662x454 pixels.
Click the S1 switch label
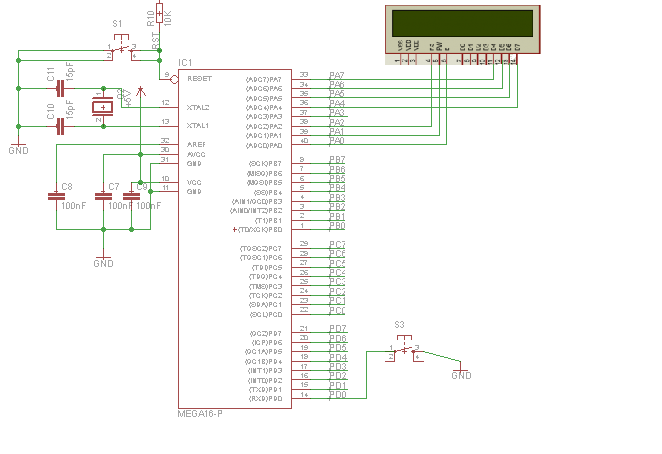(x=117, y=24)
